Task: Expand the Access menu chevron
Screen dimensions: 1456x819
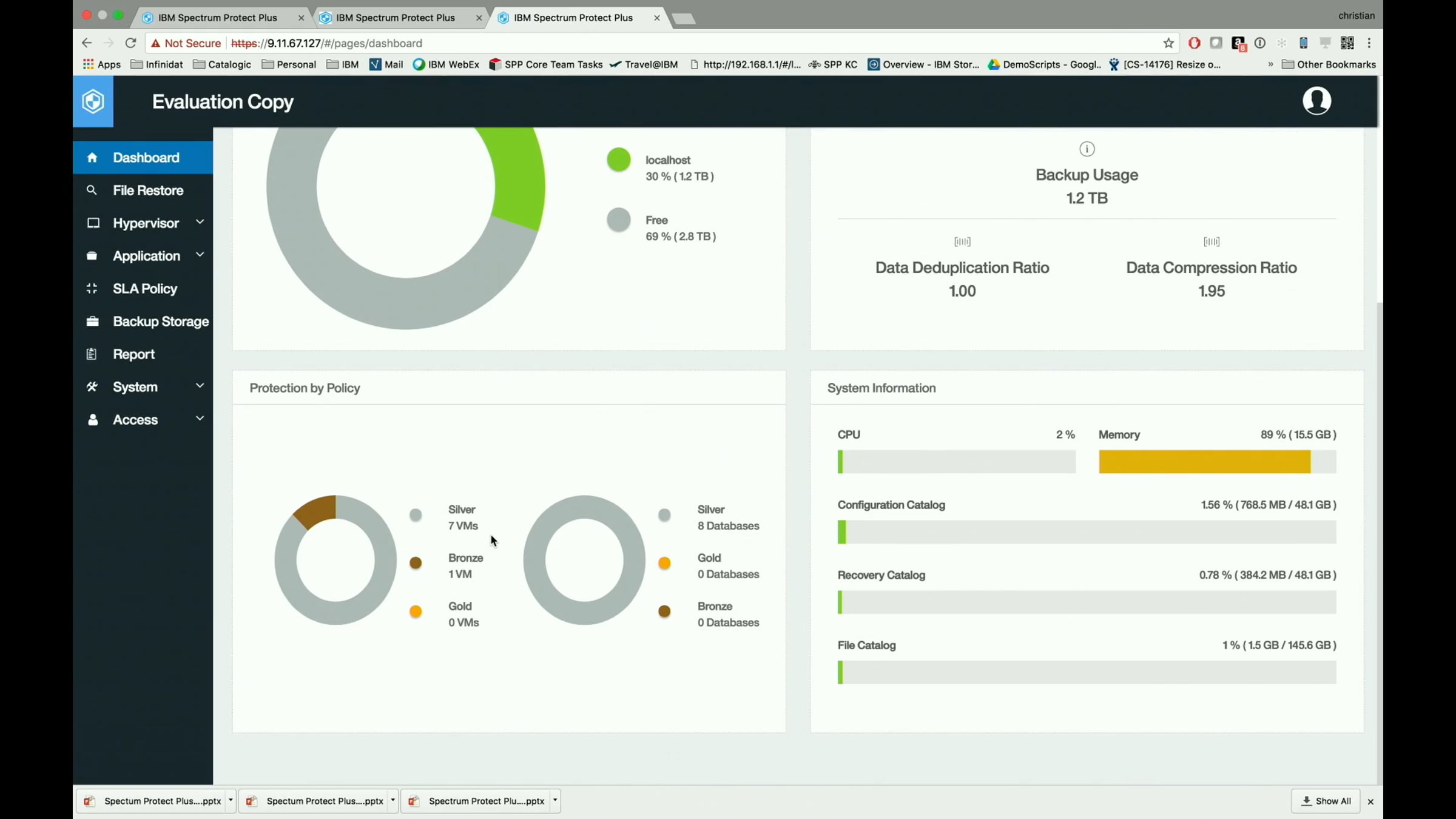Action: [x=200, y=419]
